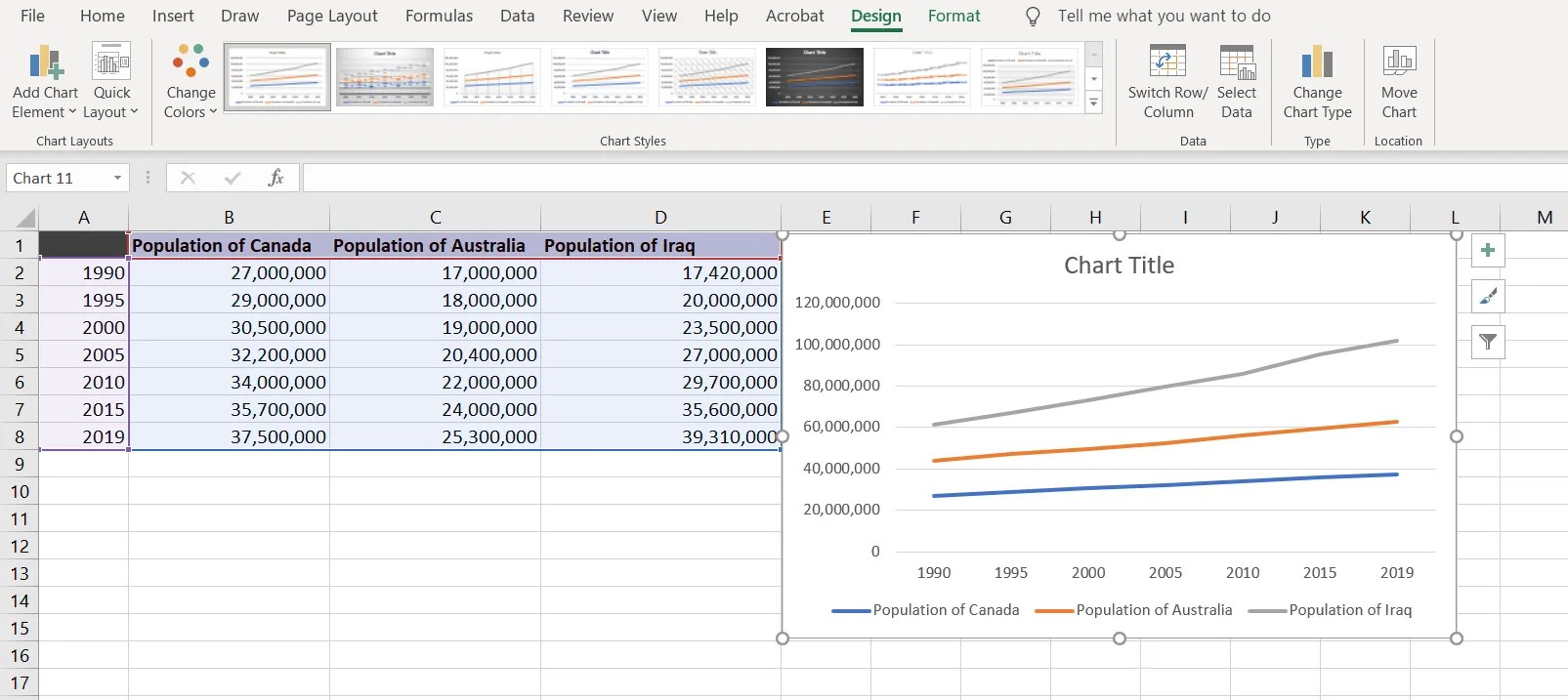Apply the dark background chart style
The image size is (1568, 700).
coord(814,77)
